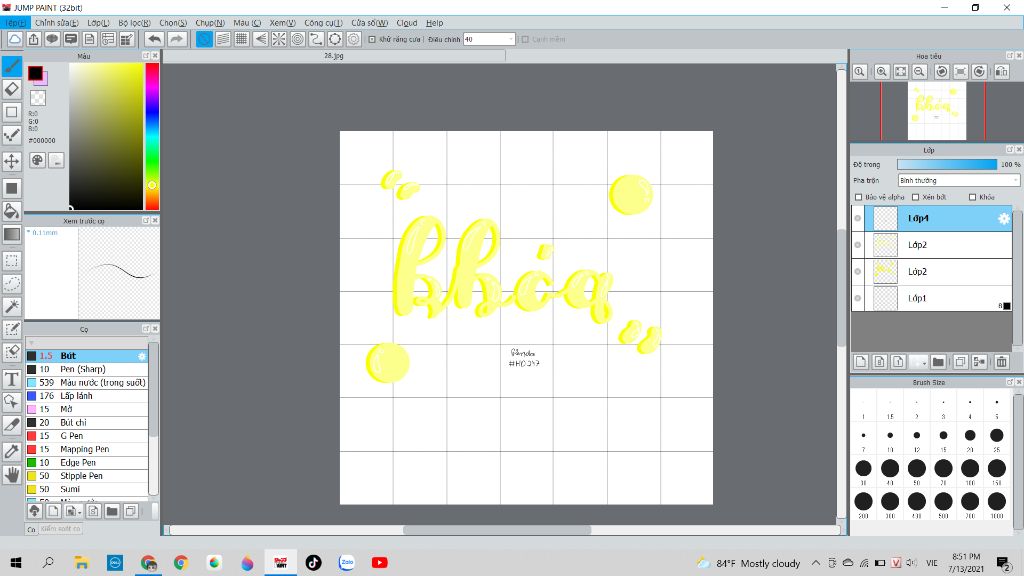Click the black foreground color swatch
The height and width of the screenshot is (576, 1024).
click(35, 72)
